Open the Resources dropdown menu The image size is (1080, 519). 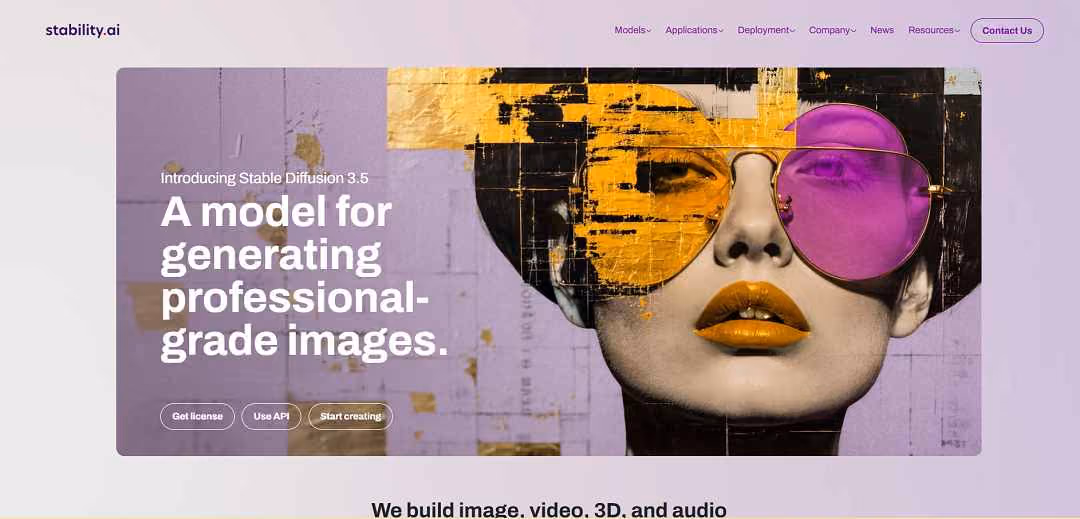(933, 30)
